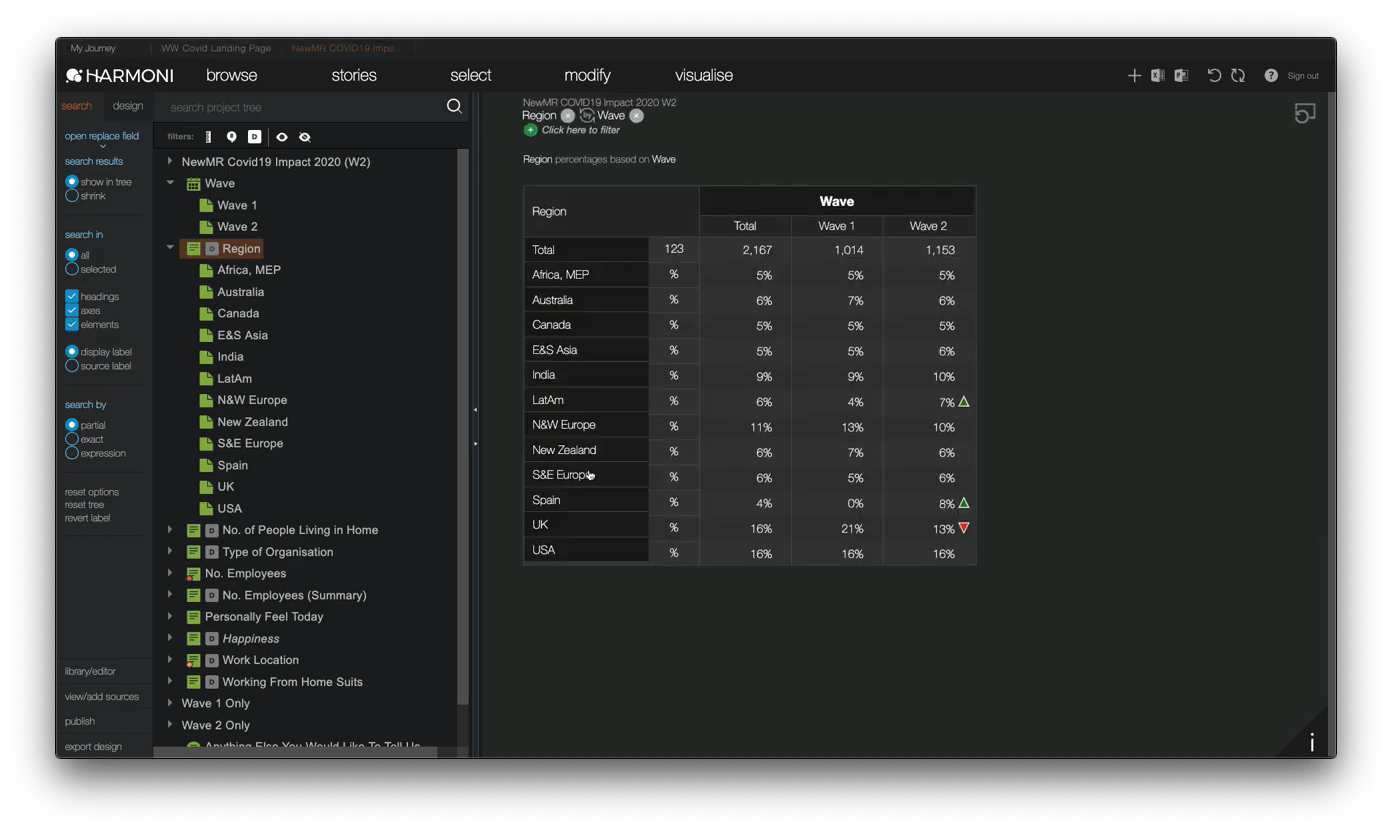Enable the 'axes' search checkbox
The height and width of the screenshot is (832, 1392).
click(x=70, y=309)
